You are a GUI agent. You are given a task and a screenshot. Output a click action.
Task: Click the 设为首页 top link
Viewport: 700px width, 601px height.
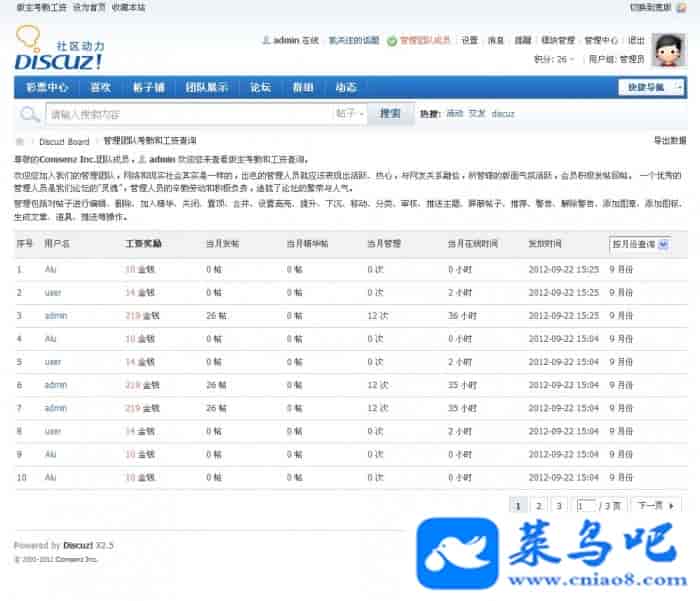pos(89,8)
